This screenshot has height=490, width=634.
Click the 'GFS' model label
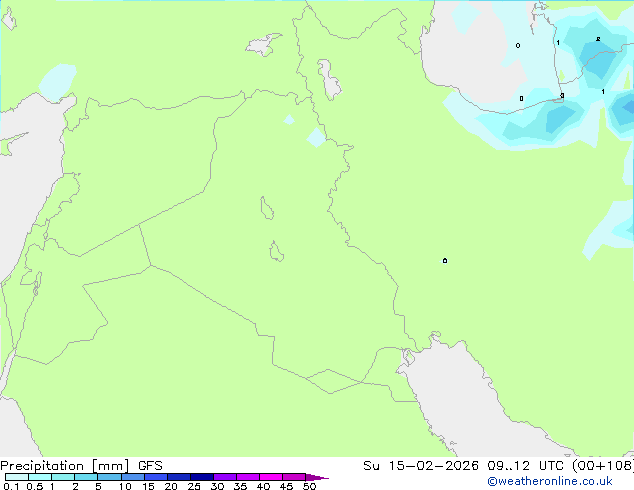(150, 466)
